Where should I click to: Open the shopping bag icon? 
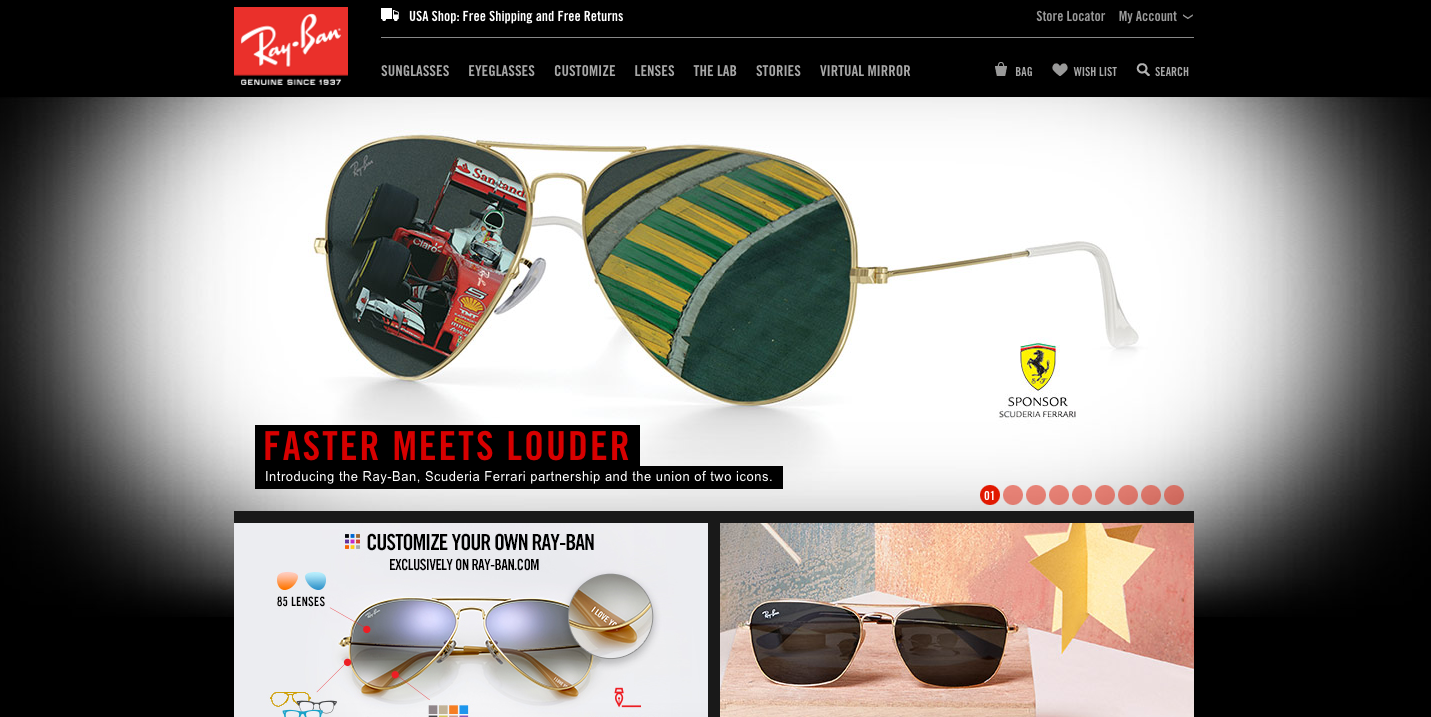tap(1001, 70)
